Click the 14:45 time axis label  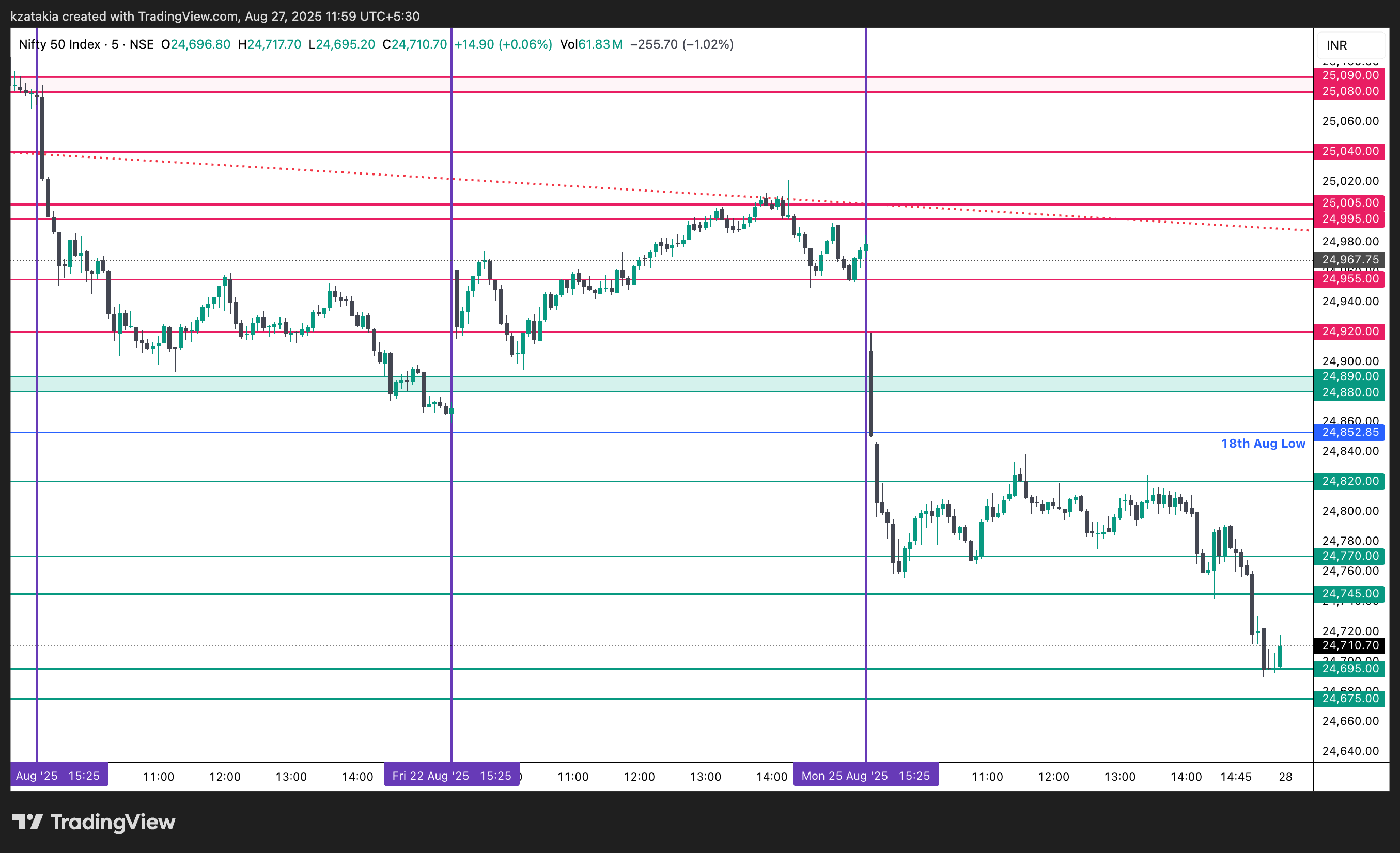coord(1236,777)
